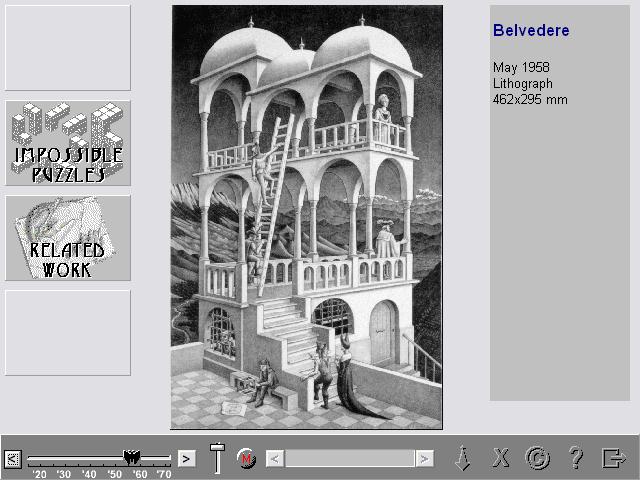Click the 'May 1958' date text
This screenshot has width=640, height=480.
pyautogui.click(x=521, y=67)
